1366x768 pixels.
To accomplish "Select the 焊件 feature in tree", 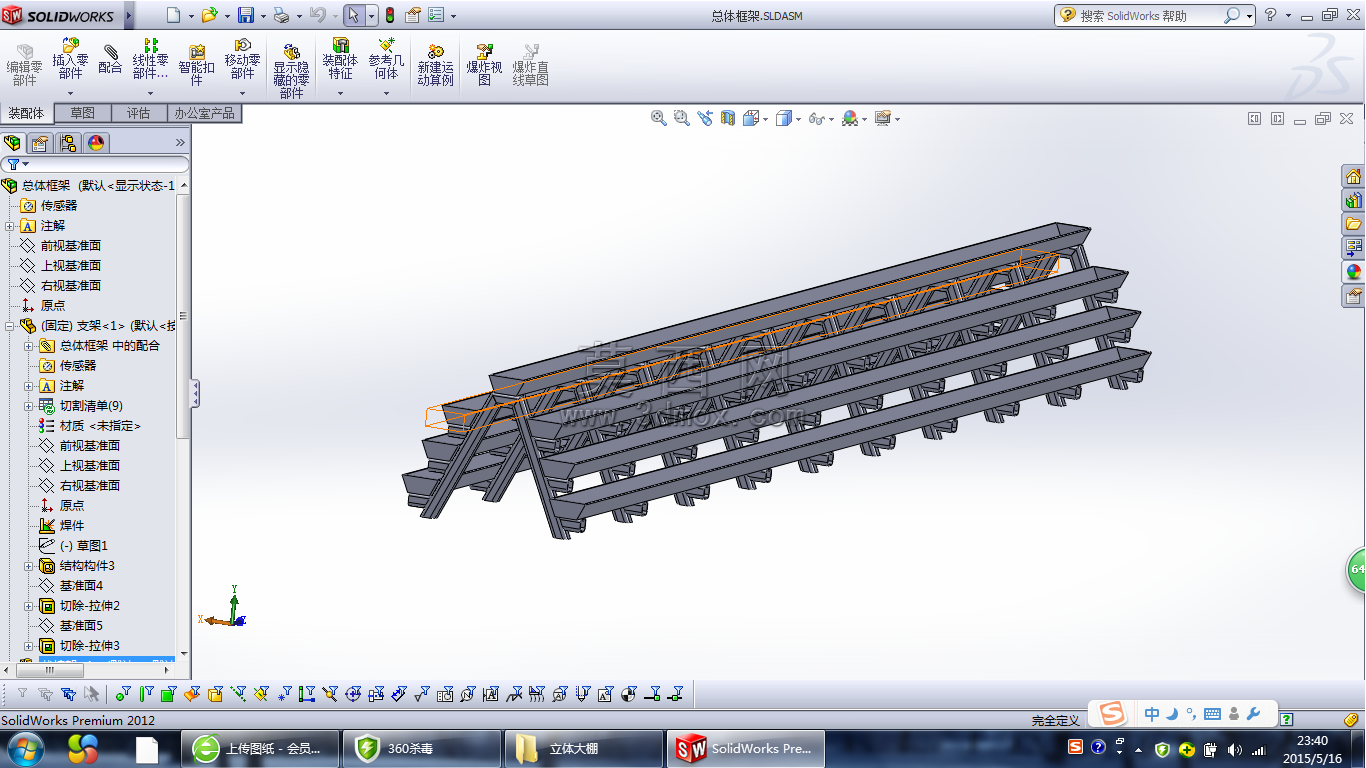I will (72, 526).
